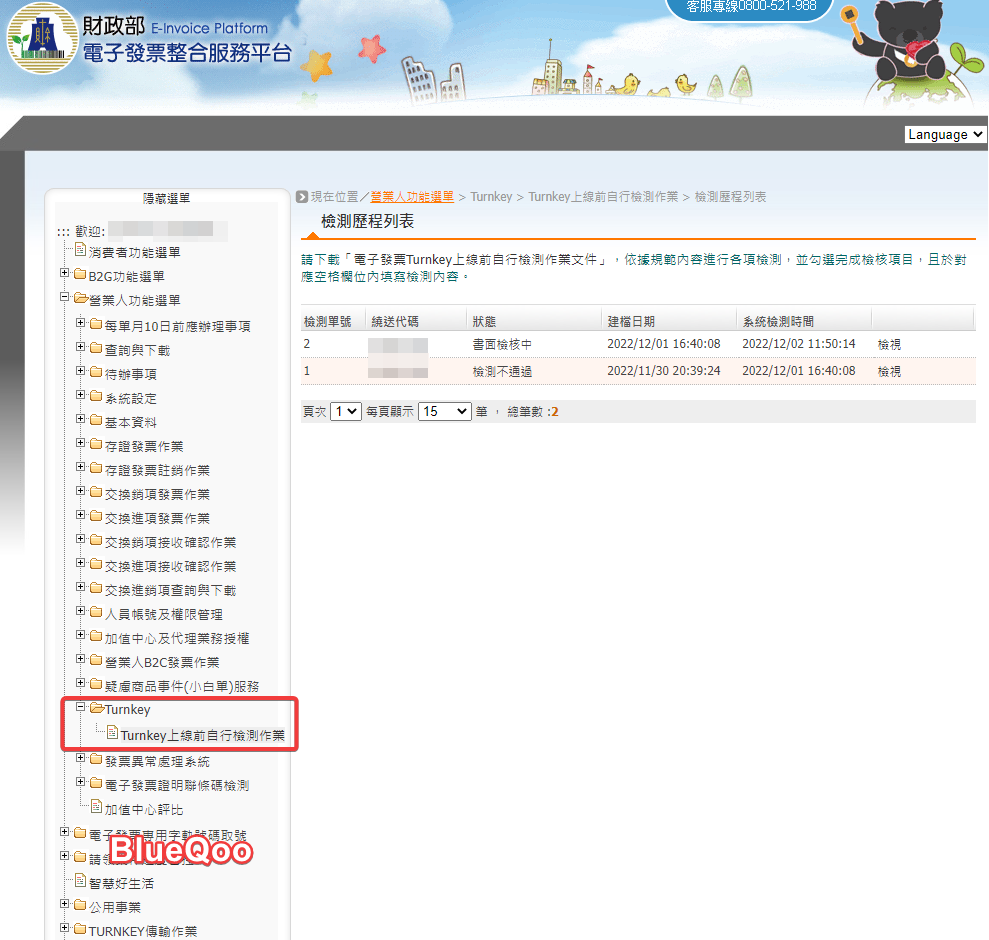Image resolution: width=989 pixels, height=940 pixels.
Task: Click the document icon beside 加值中心評比
Action: click(x=96, y=808)
